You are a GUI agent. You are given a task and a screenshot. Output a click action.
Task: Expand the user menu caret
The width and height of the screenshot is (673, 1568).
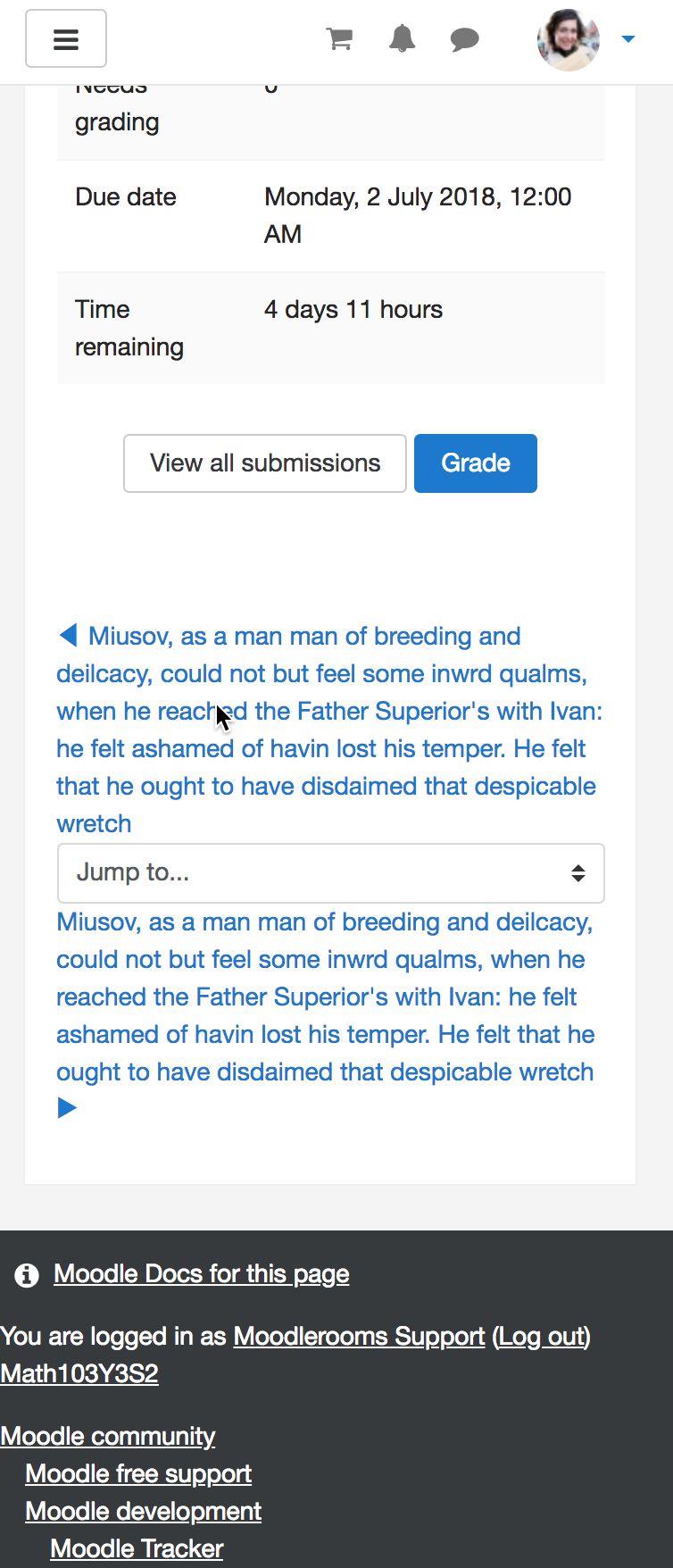pos(628,39)
